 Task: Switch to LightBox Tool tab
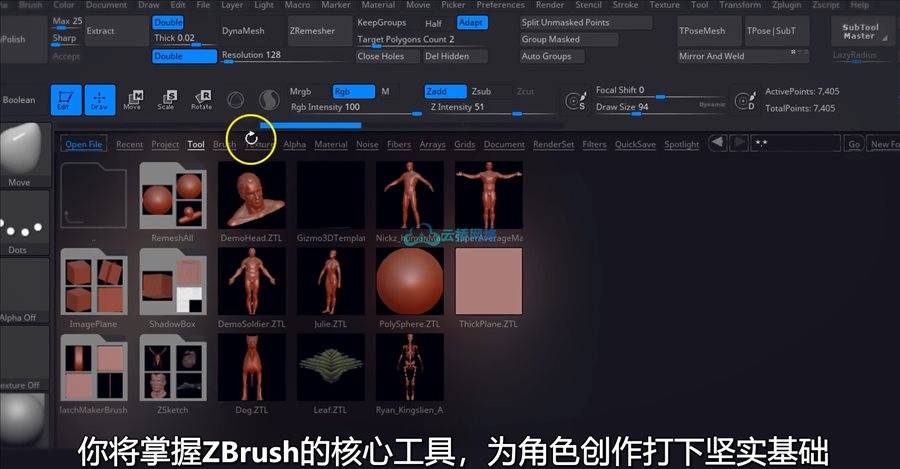point(196,145)
